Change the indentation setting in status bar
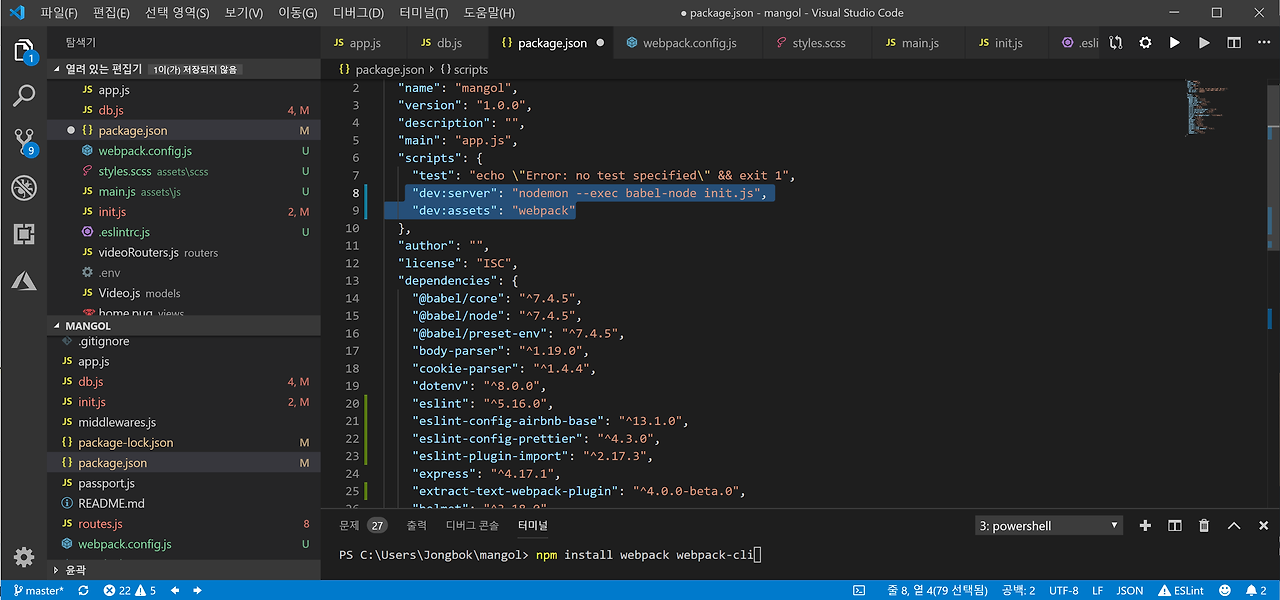This screenshot has height=600, width=1280. coord(1018,590)
